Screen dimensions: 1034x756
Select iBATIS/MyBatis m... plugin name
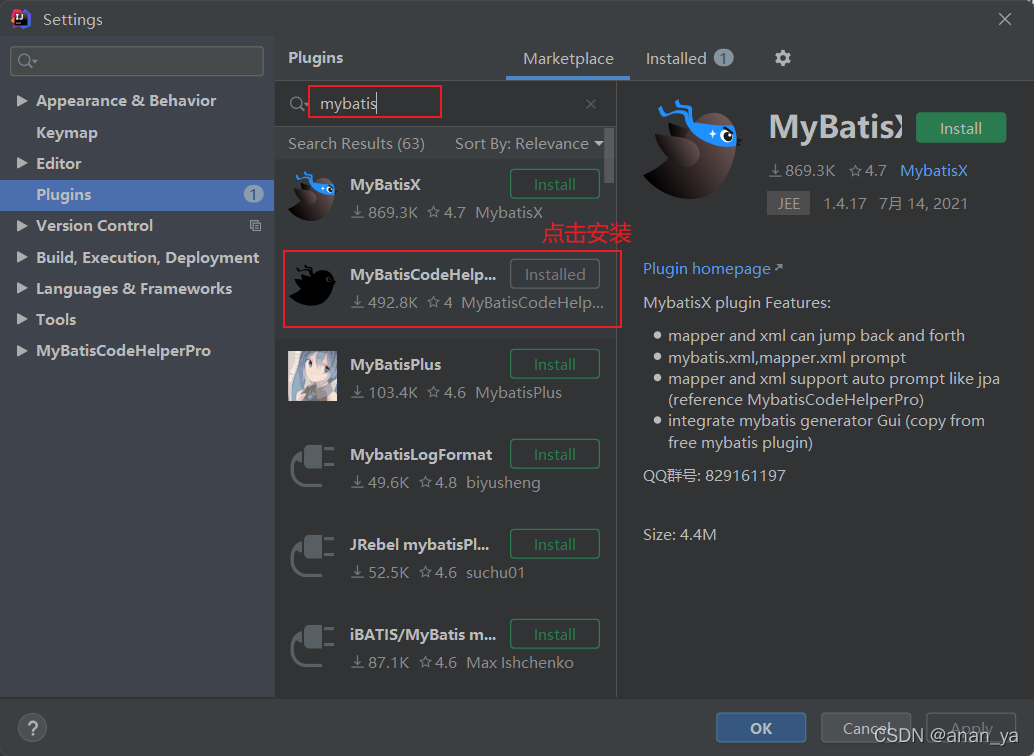coord(423,634)
